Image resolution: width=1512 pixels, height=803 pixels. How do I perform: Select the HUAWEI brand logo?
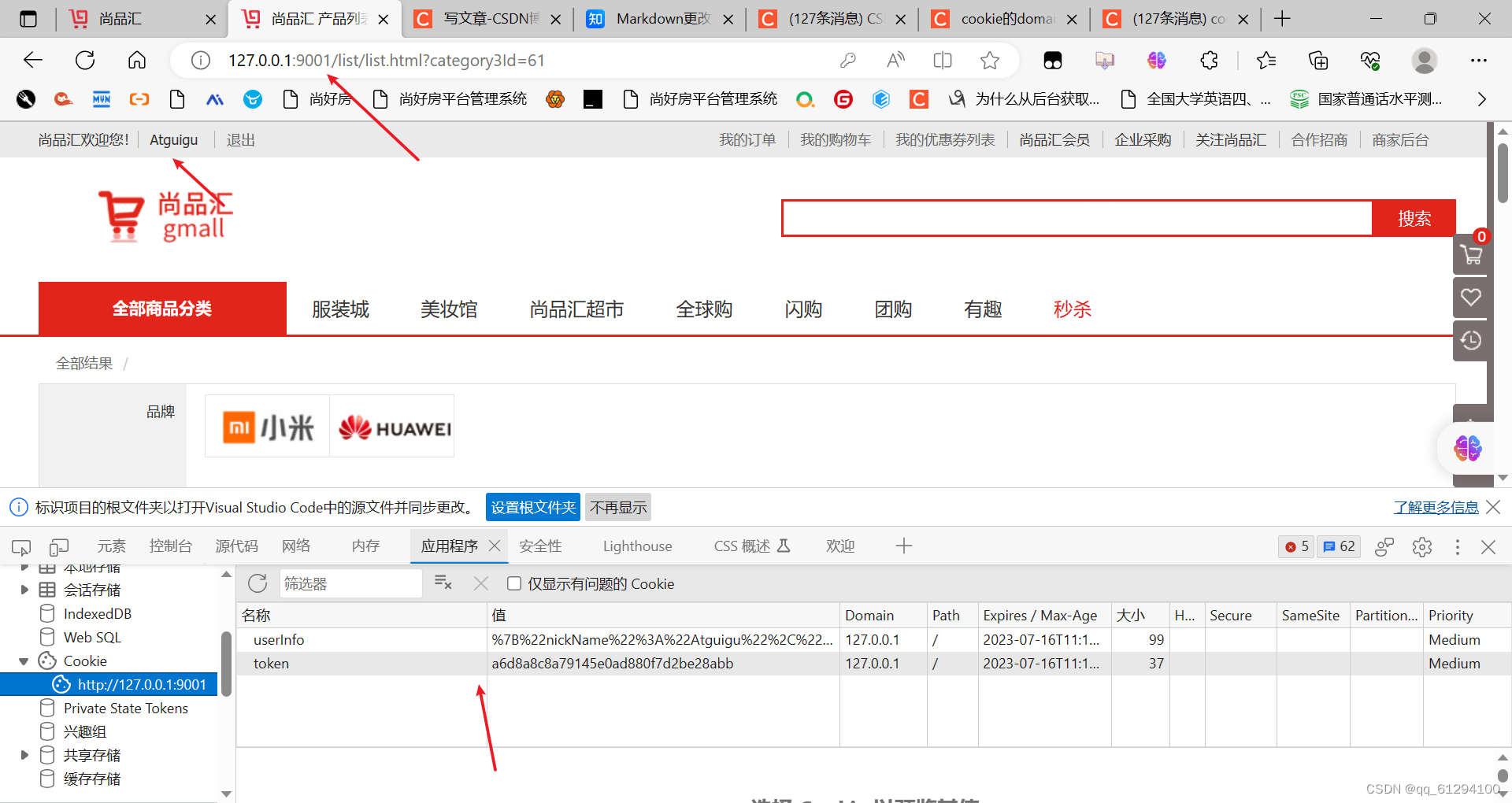coord(392,427)
